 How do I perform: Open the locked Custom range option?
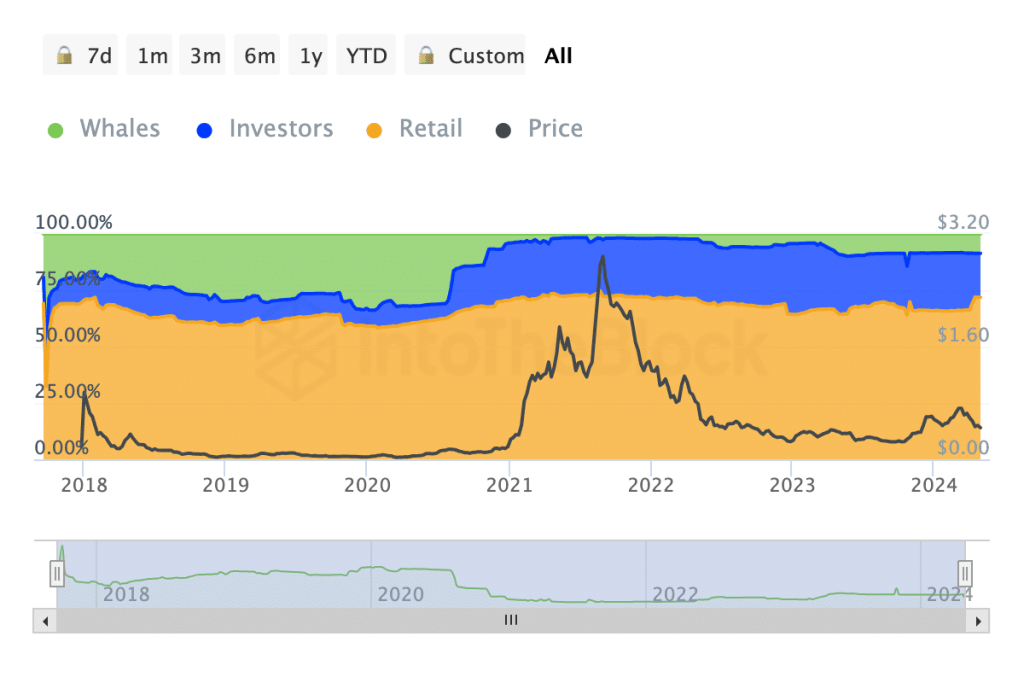[x=465, y=55]
